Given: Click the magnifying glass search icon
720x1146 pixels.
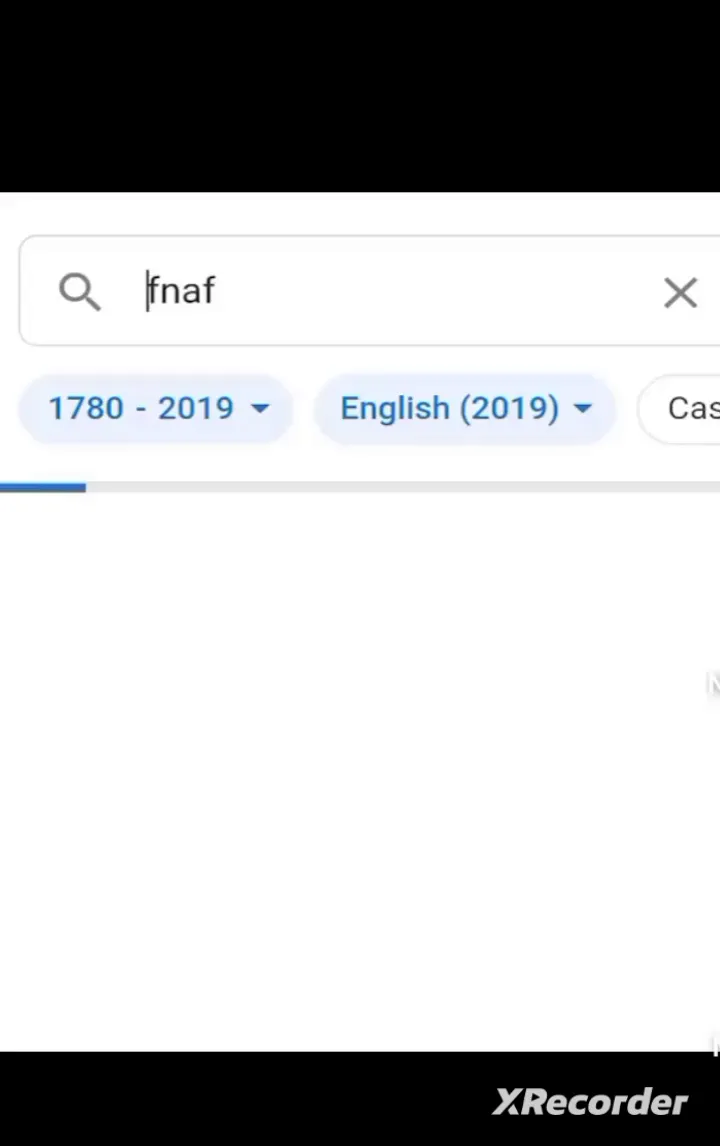Looking at the screenshot, I should pyautogui.click(x=79, y=292).
